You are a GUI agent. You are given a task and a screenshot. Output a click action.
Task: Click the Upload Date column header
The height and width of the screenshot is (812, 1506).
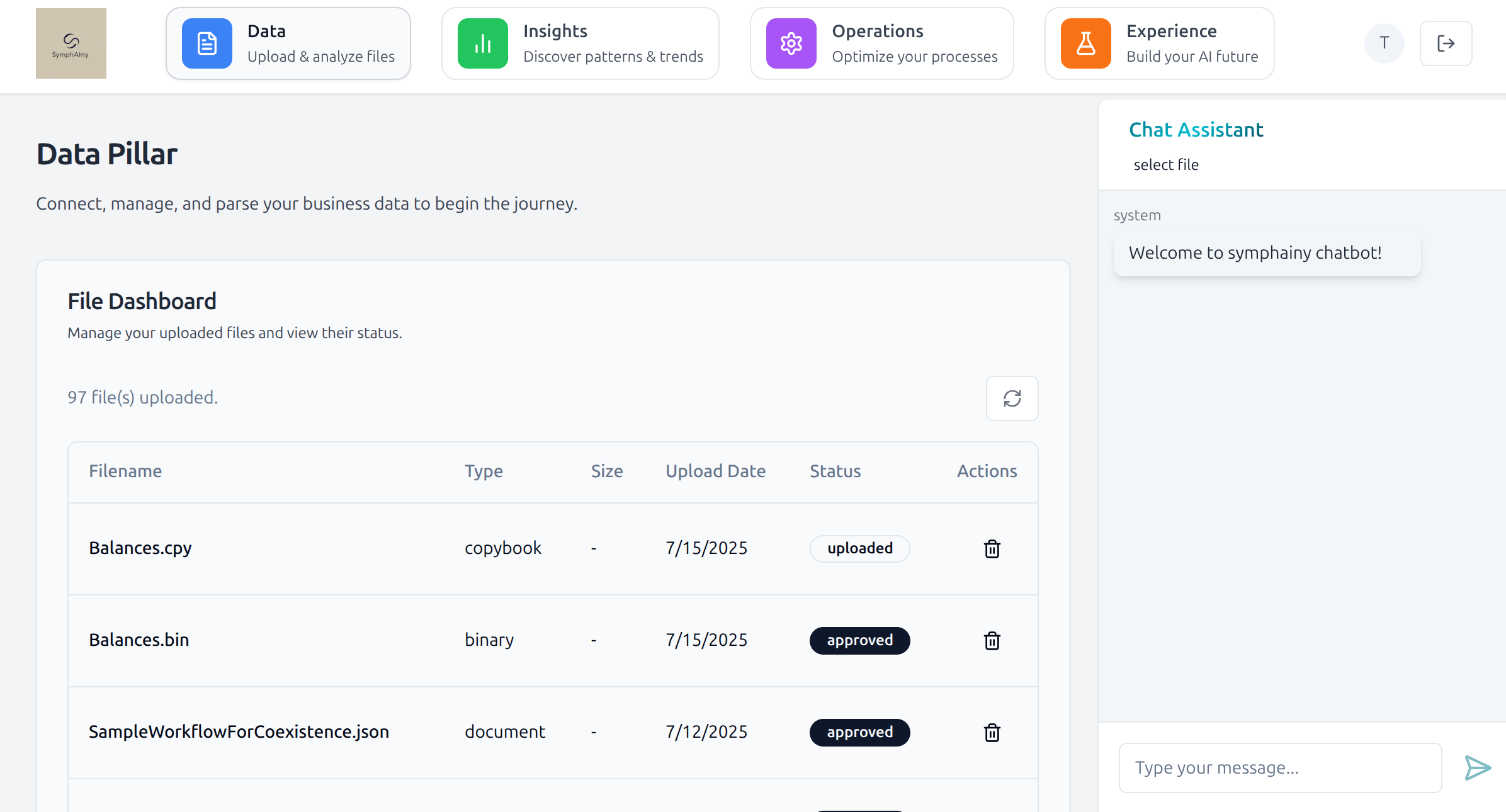click(x=715, y=471)
